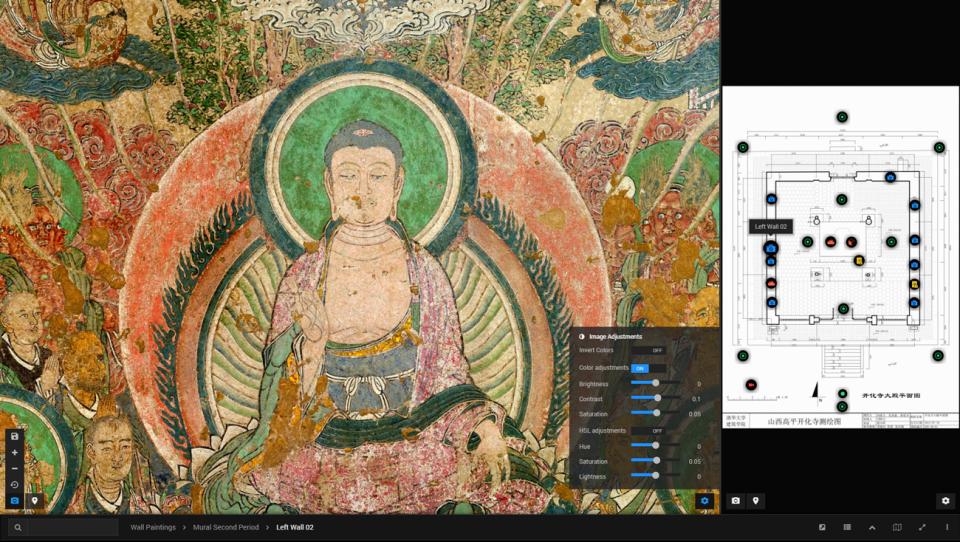Adjust the Hue slider
Viewport: 960px width, 542px height.
coord(655,445)
